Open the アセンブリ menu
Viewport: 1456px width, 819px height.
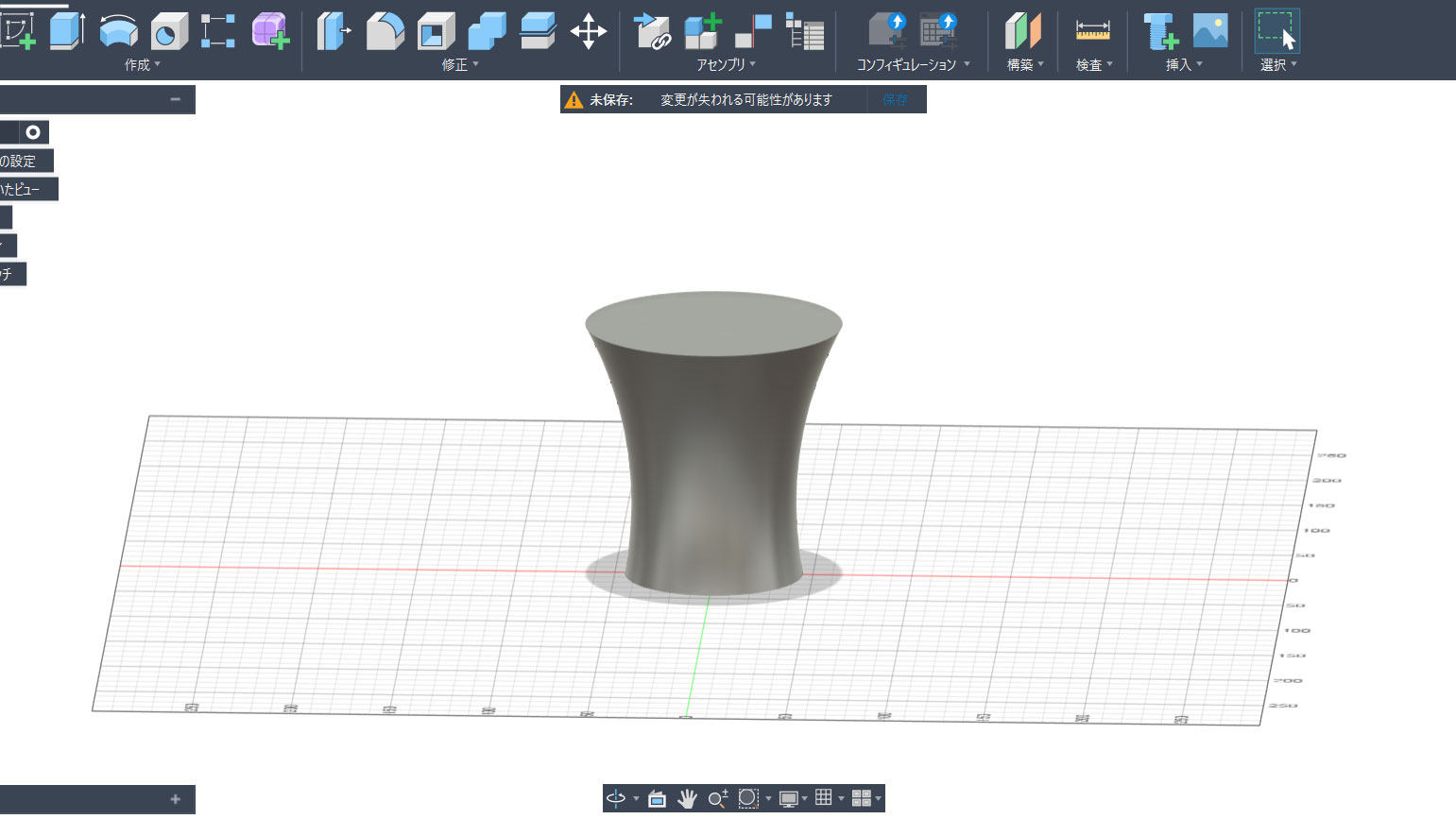pos(724,64)
